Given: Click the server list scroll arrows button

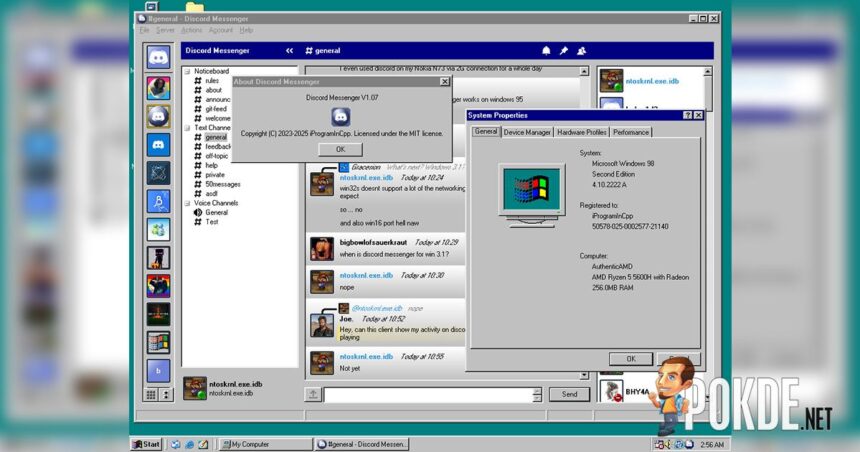Looking at the screenshot, I should [166, 394].
